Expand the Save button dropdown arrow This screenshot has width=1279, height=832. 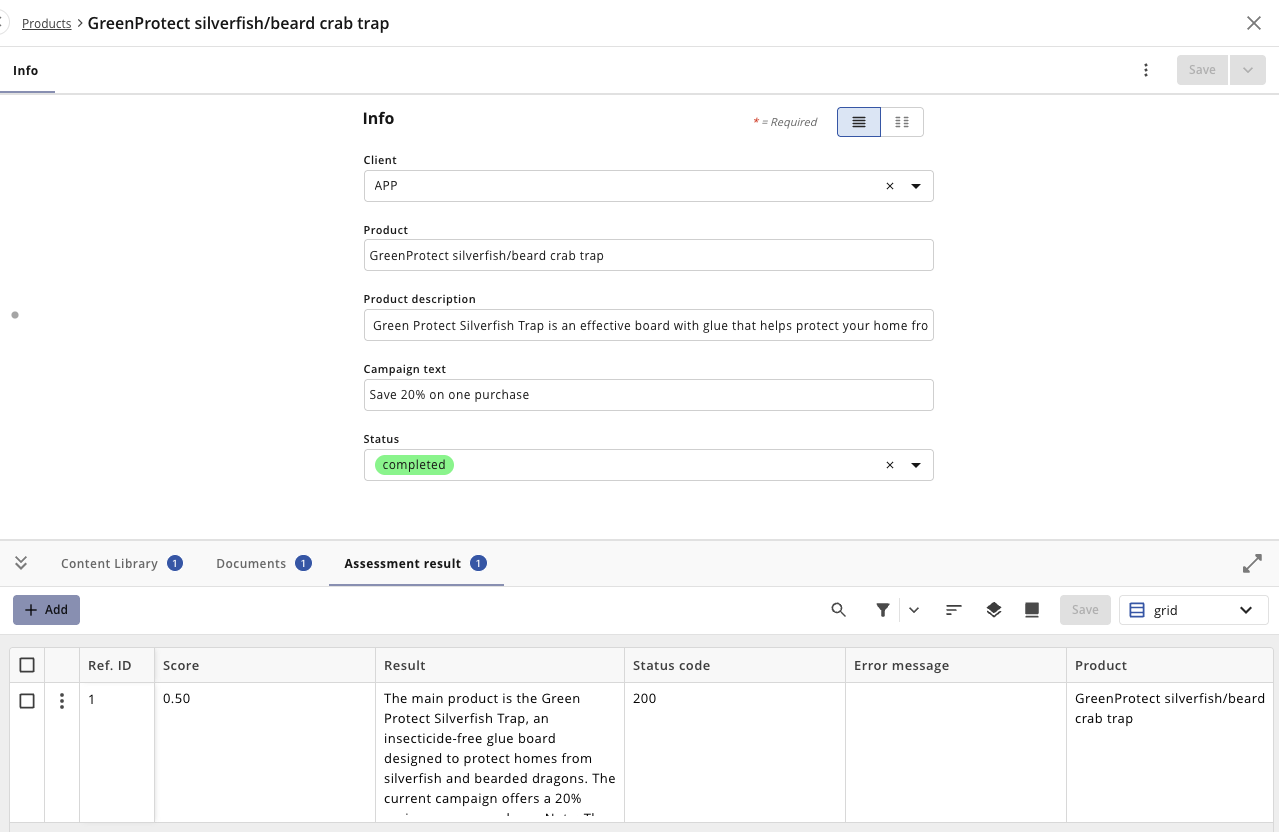(1247, 70)
